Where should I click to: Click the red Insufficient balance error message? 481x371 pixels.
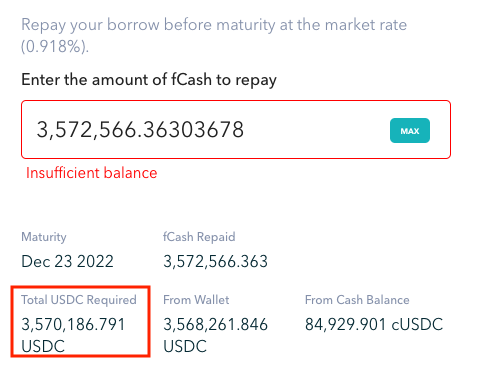coord(92,173)
